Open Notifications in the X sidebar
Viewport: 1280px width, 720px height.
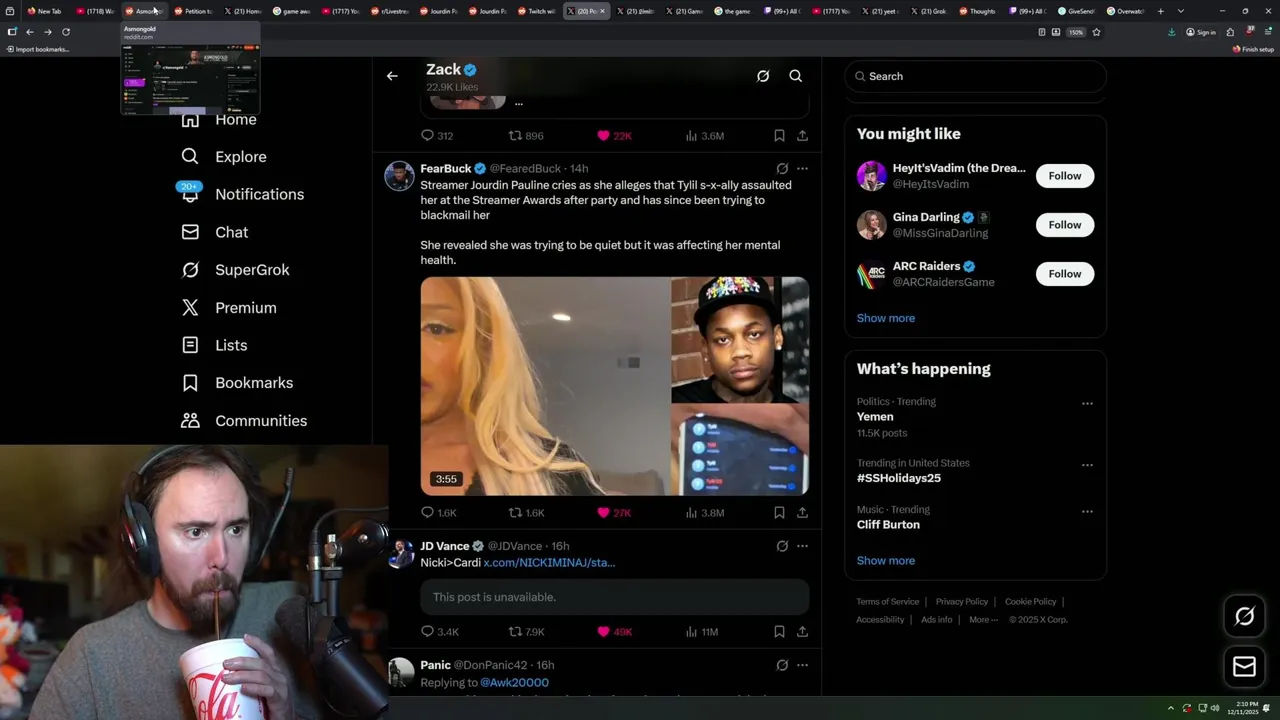(x=242, y=194)
